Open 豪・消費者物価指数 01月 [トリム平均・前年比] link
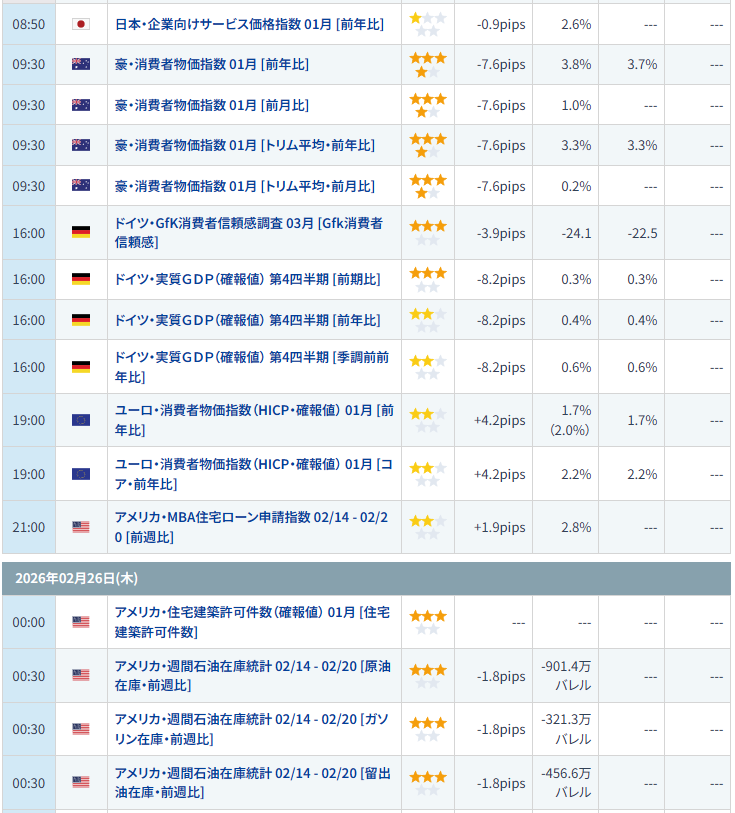735x813 pixels. click(x=245, y=145)
